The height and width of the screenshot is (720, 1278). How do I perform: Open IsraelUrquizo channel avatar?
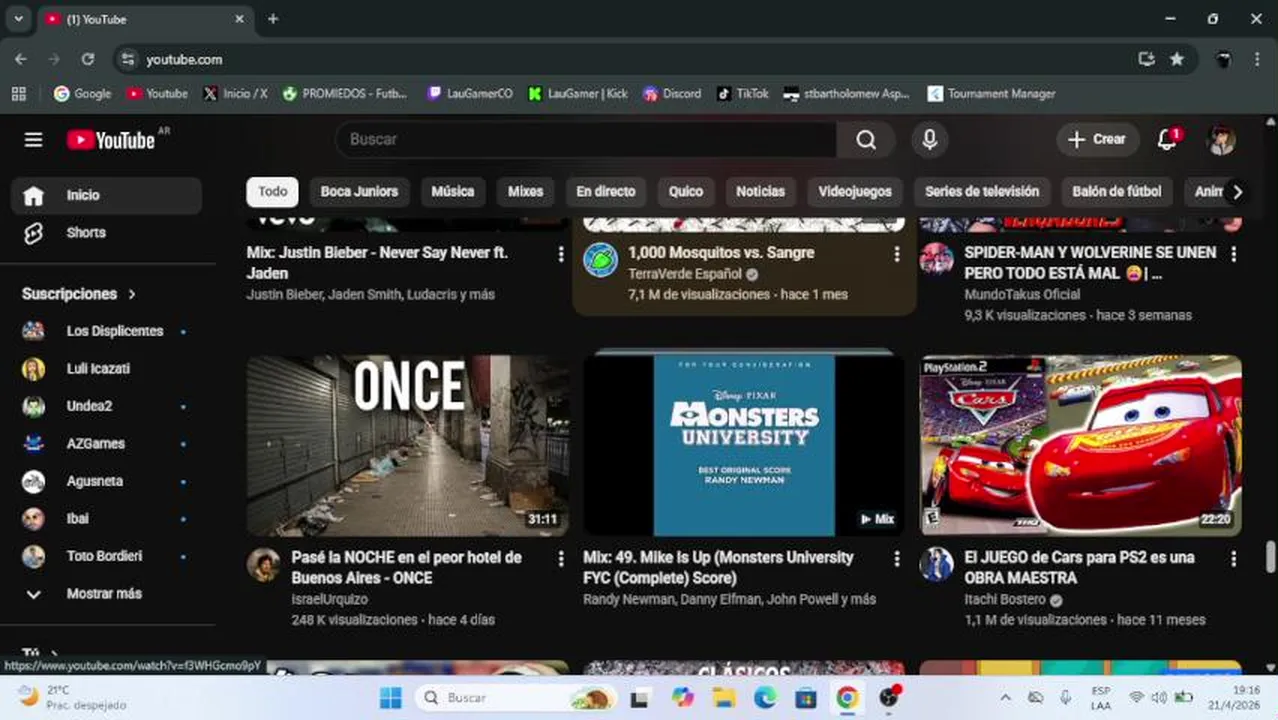coord(264,564)
